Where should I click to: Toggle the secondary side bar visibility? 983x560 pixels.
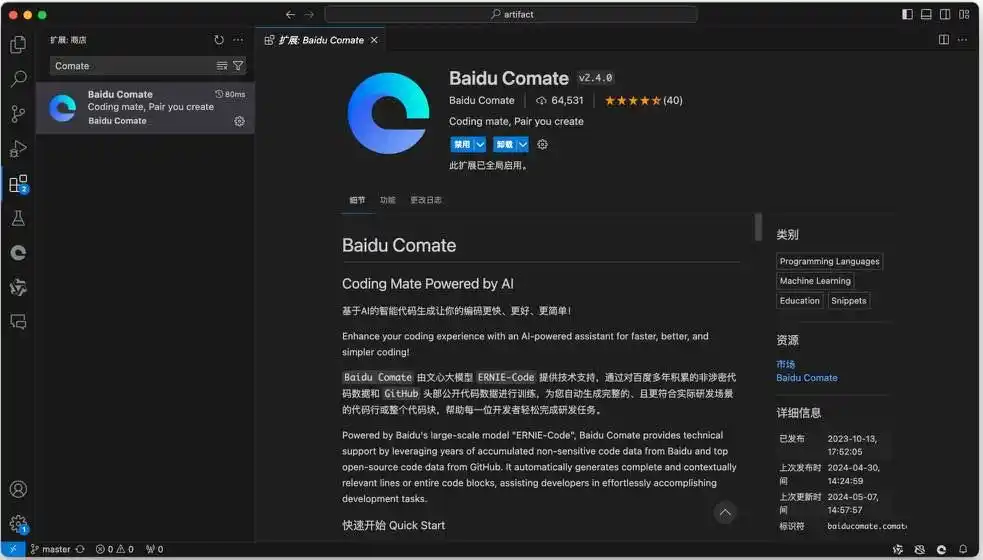(945, 14)
